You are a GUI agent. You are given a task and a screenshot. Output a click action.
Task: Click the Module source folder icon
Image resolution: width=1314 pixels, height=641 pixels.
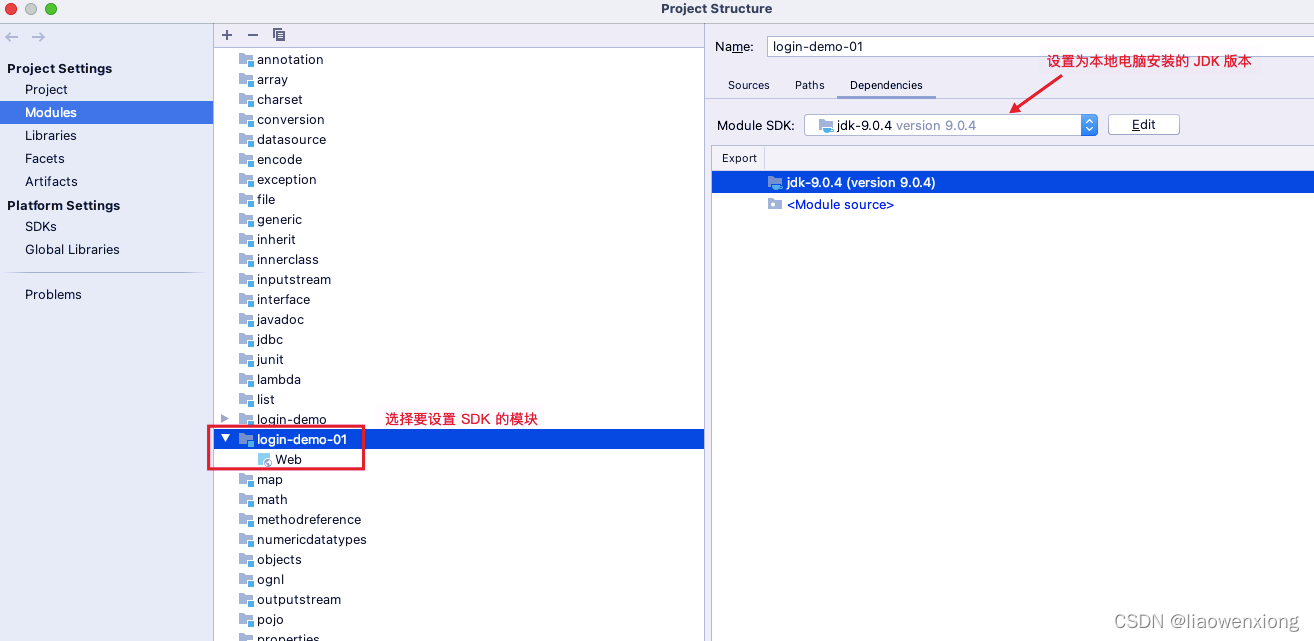(775, 204)
